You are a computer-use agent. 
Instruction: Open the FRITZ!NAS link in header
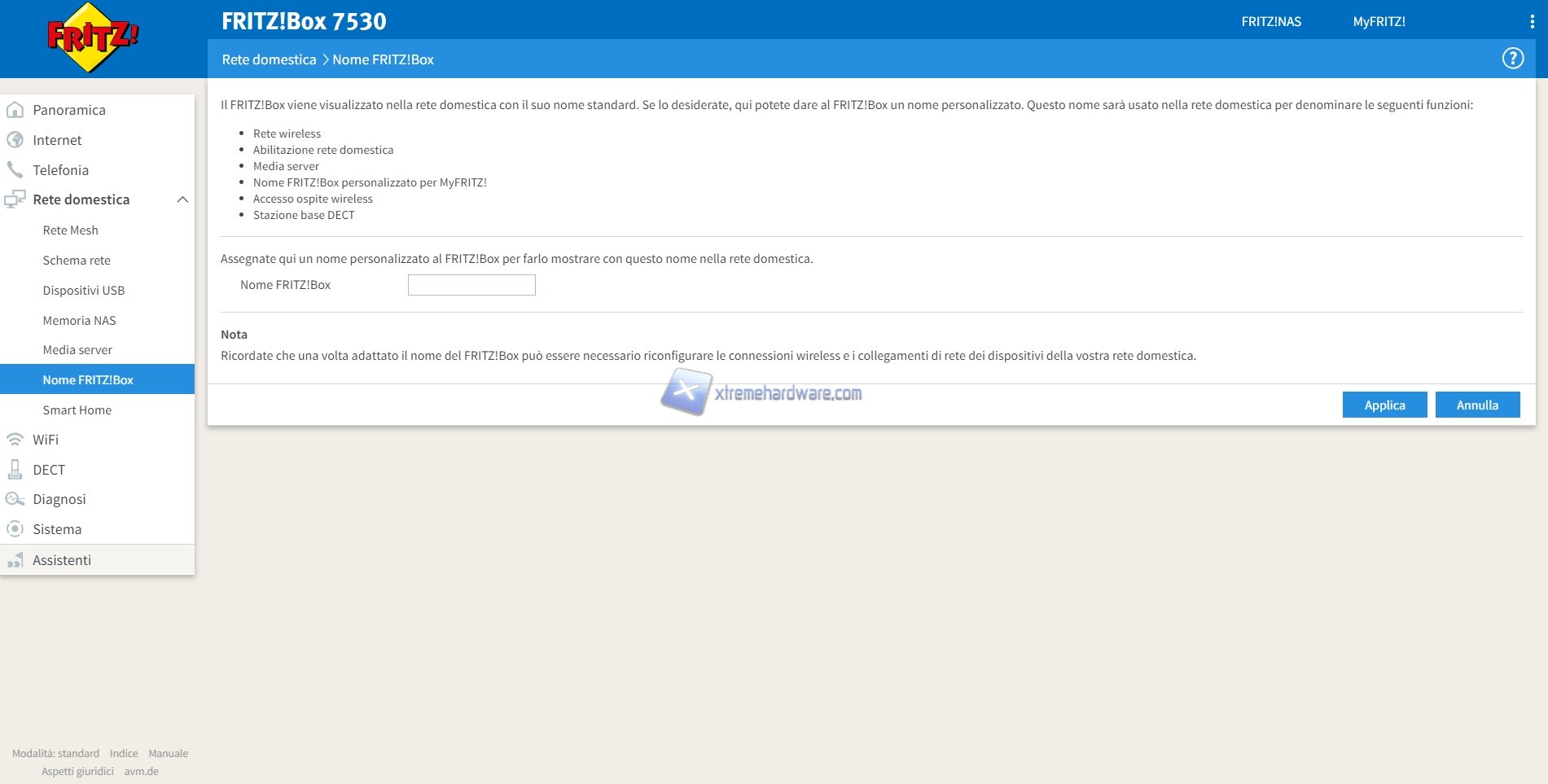[x=1270, y=22]
